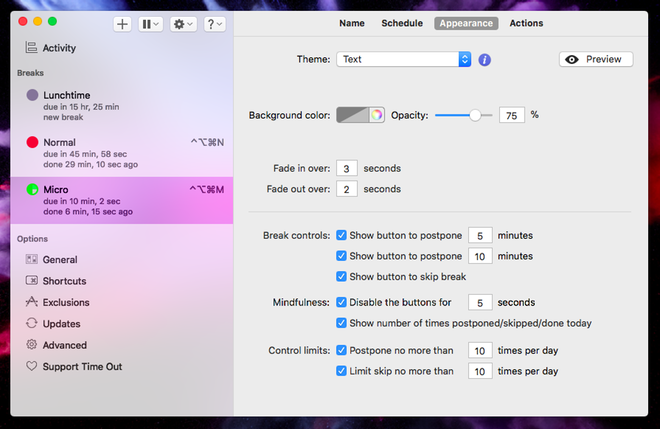This screenshot has height=429, width=660.
Task: Uncheck Disable the buttons for seconds
Action: (x=342, y=302)
